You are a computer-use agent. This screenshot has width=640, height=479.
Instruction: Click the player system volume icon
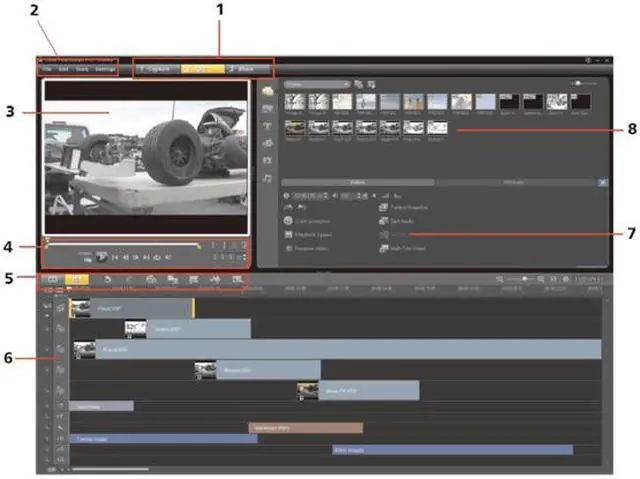click(168, 257)
